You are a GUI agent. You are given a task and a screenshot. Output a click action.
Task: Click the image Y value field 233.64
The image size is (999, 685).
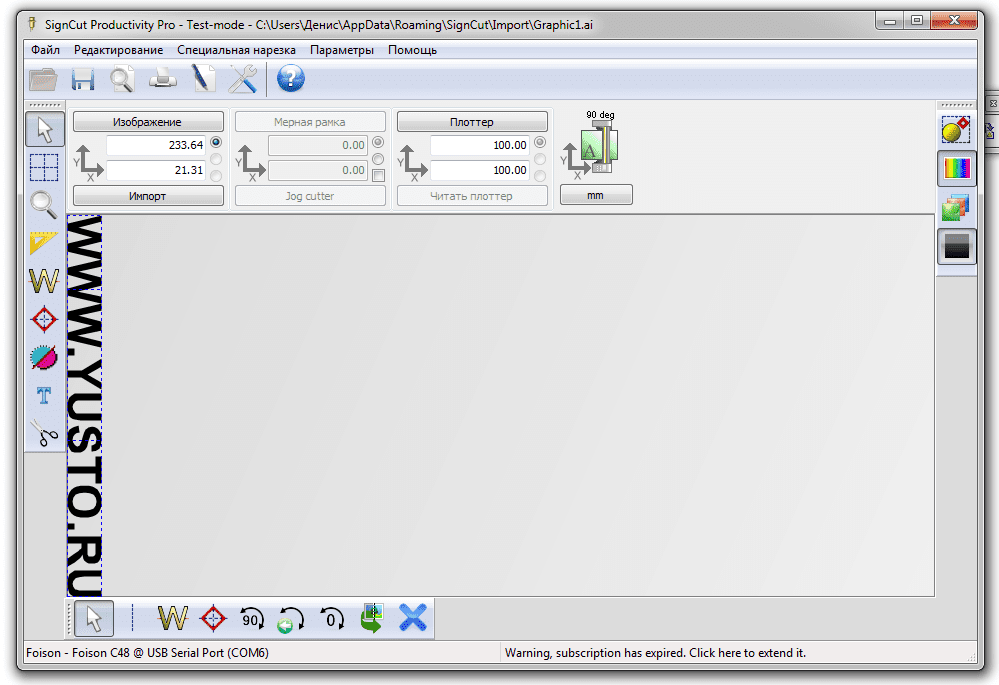[156, 145]
